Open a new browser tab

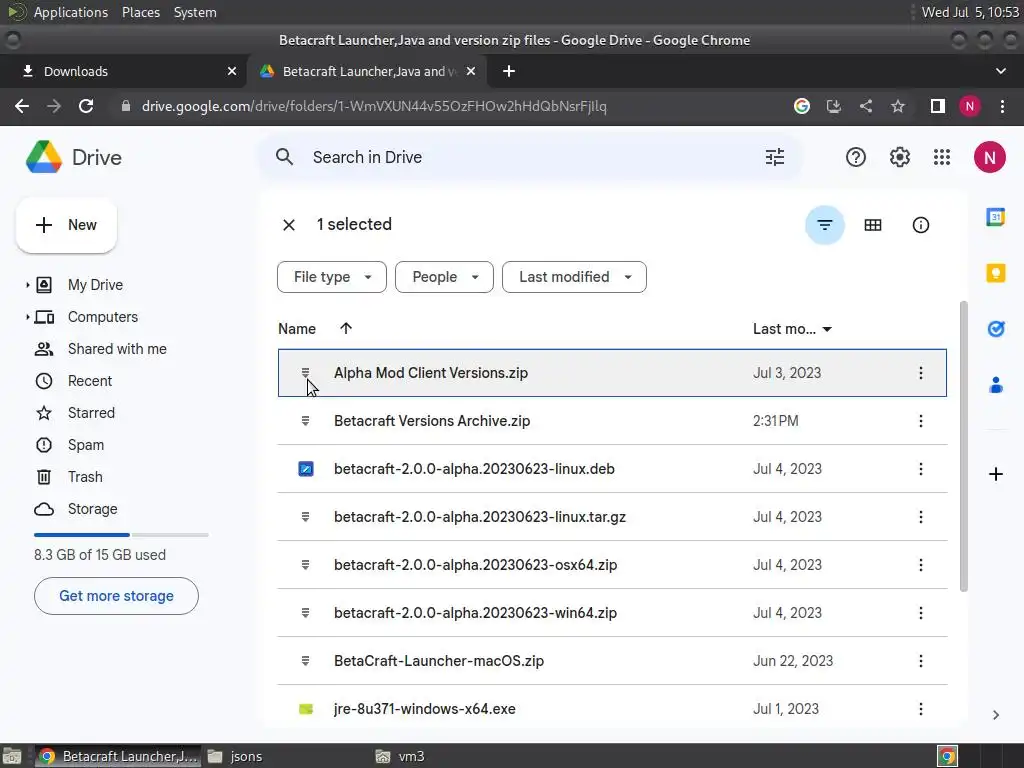509,71
